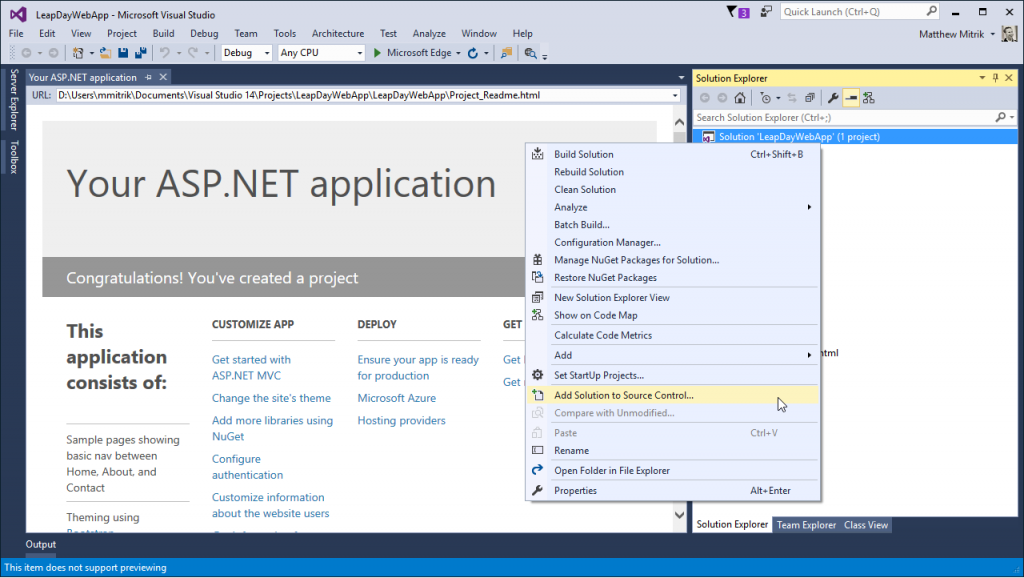Image resolution: width=1024 pixels, height=578 pixels.
Task: Save the current file with the disk icon
Action: click(x=123, y=53)
